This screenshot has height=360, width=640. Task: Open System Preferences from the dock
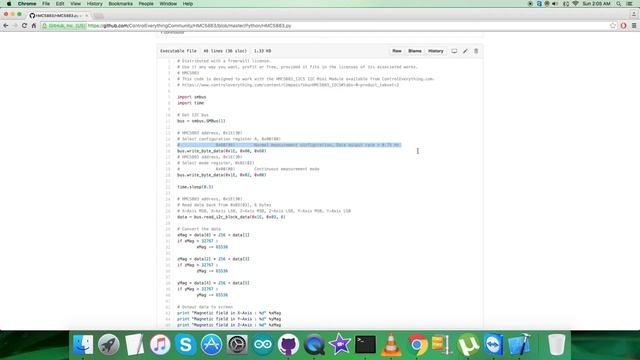click(237, 345)
